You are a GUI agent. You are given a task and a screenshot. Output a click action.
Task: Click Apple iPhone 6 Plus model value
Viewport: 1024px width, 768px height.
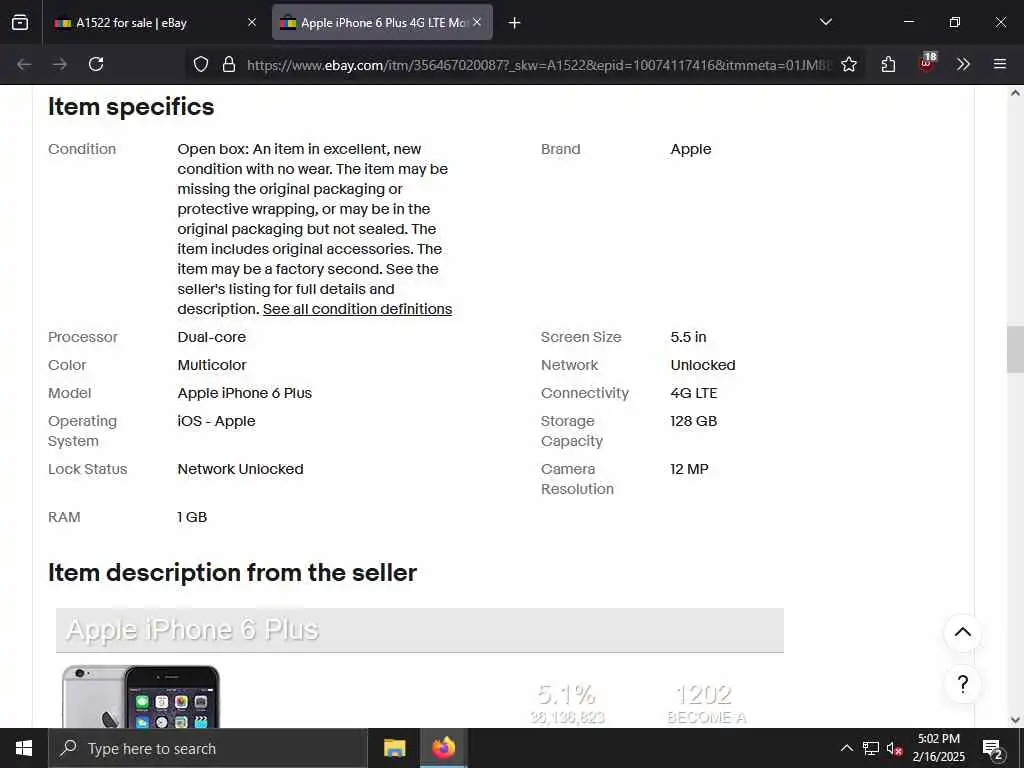click(245, 393)
